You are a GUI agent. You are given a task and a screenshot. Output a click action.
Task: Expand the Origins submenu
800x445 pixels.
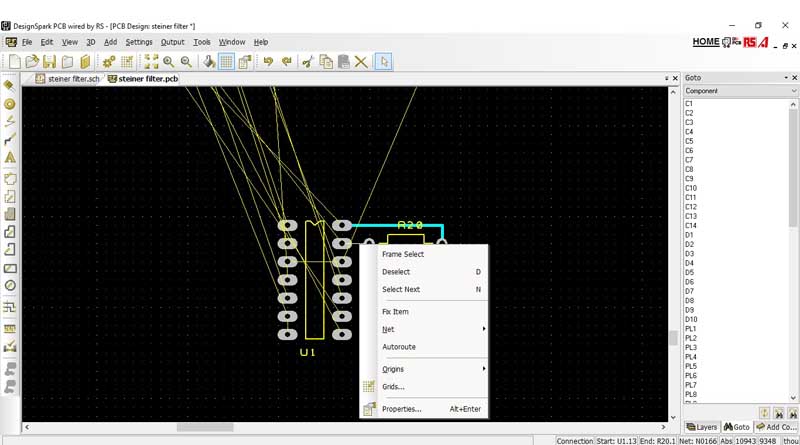(423, 369)
